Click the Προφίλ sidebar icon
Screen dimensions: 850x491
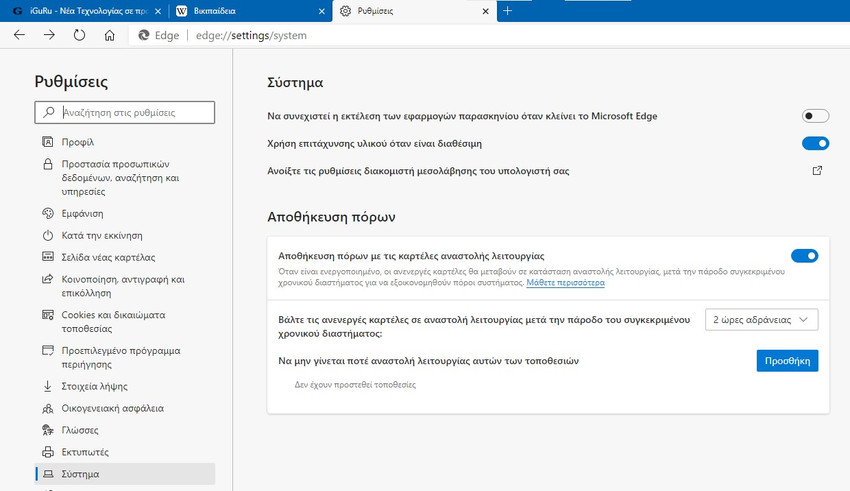tap(48, 142)
